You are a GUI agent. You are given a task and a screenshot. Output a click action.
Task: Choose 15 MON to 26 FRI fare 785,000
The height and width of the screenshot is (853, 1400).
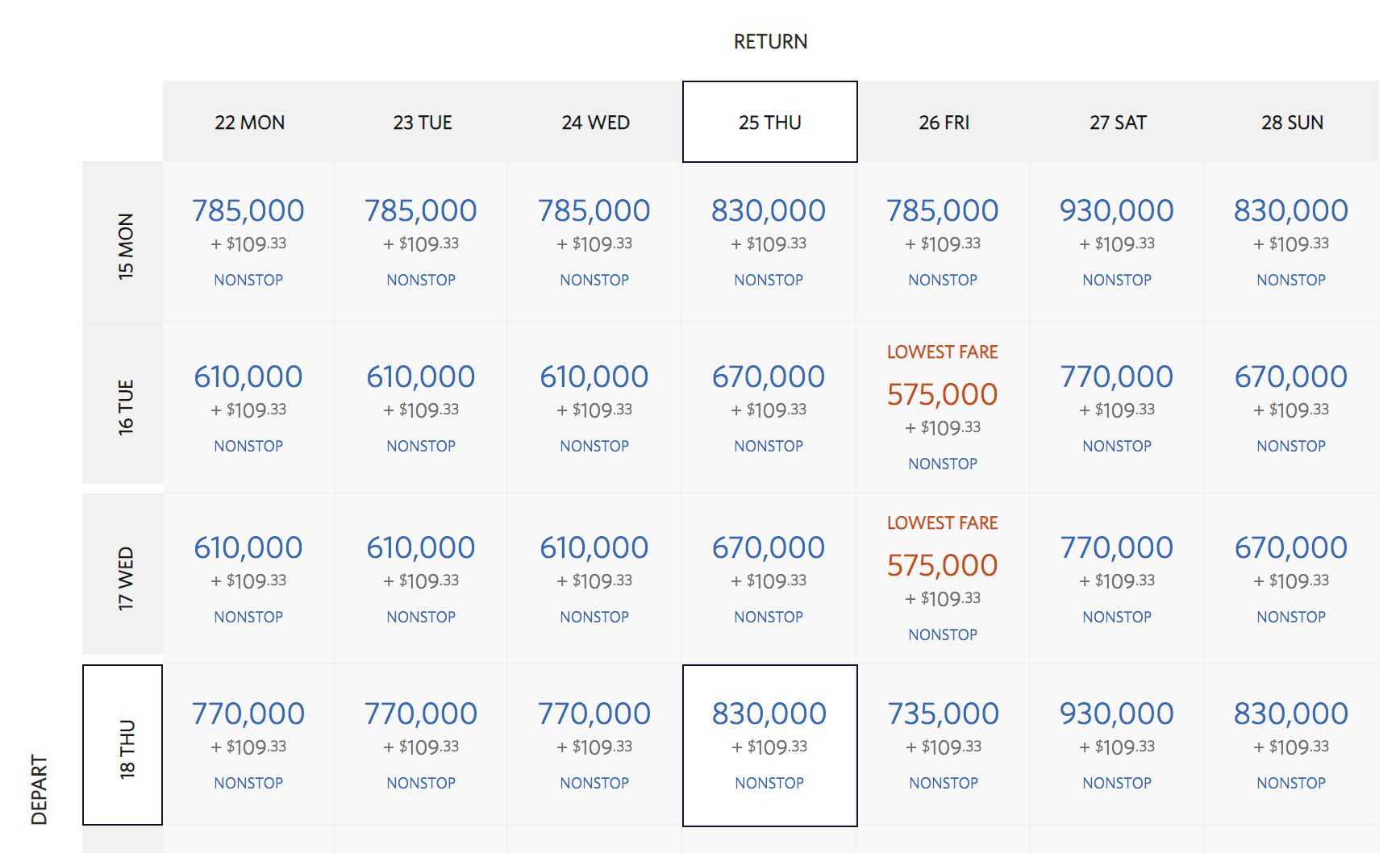(943, 242)
